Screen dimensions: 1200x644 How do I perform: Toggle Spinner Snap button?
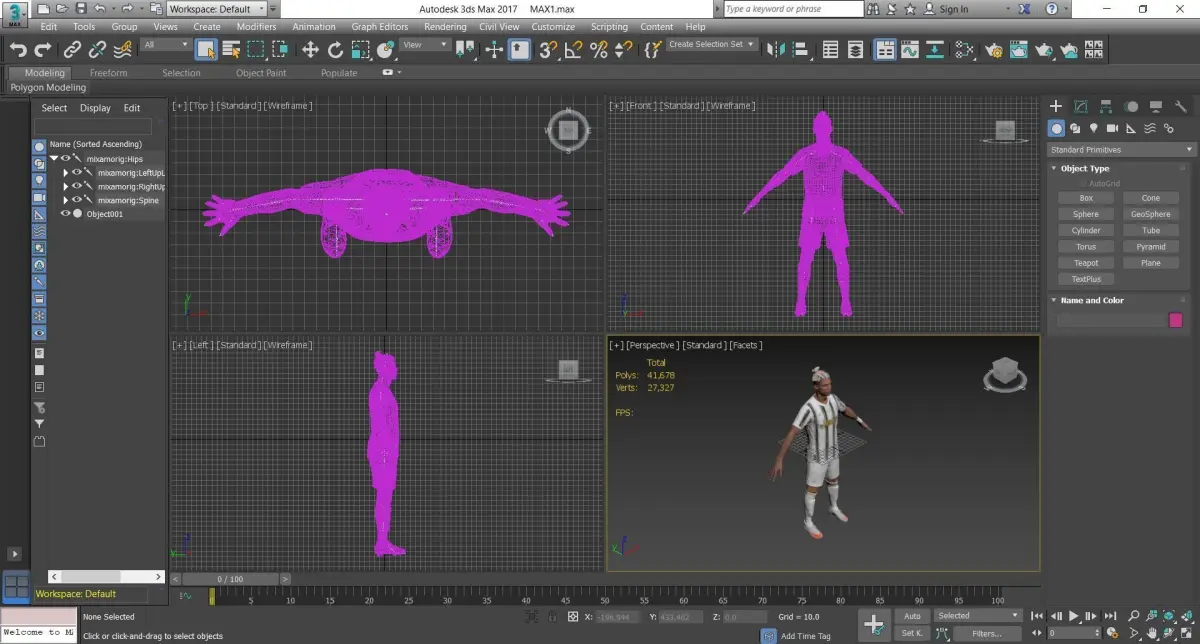[x=623, y=49]
